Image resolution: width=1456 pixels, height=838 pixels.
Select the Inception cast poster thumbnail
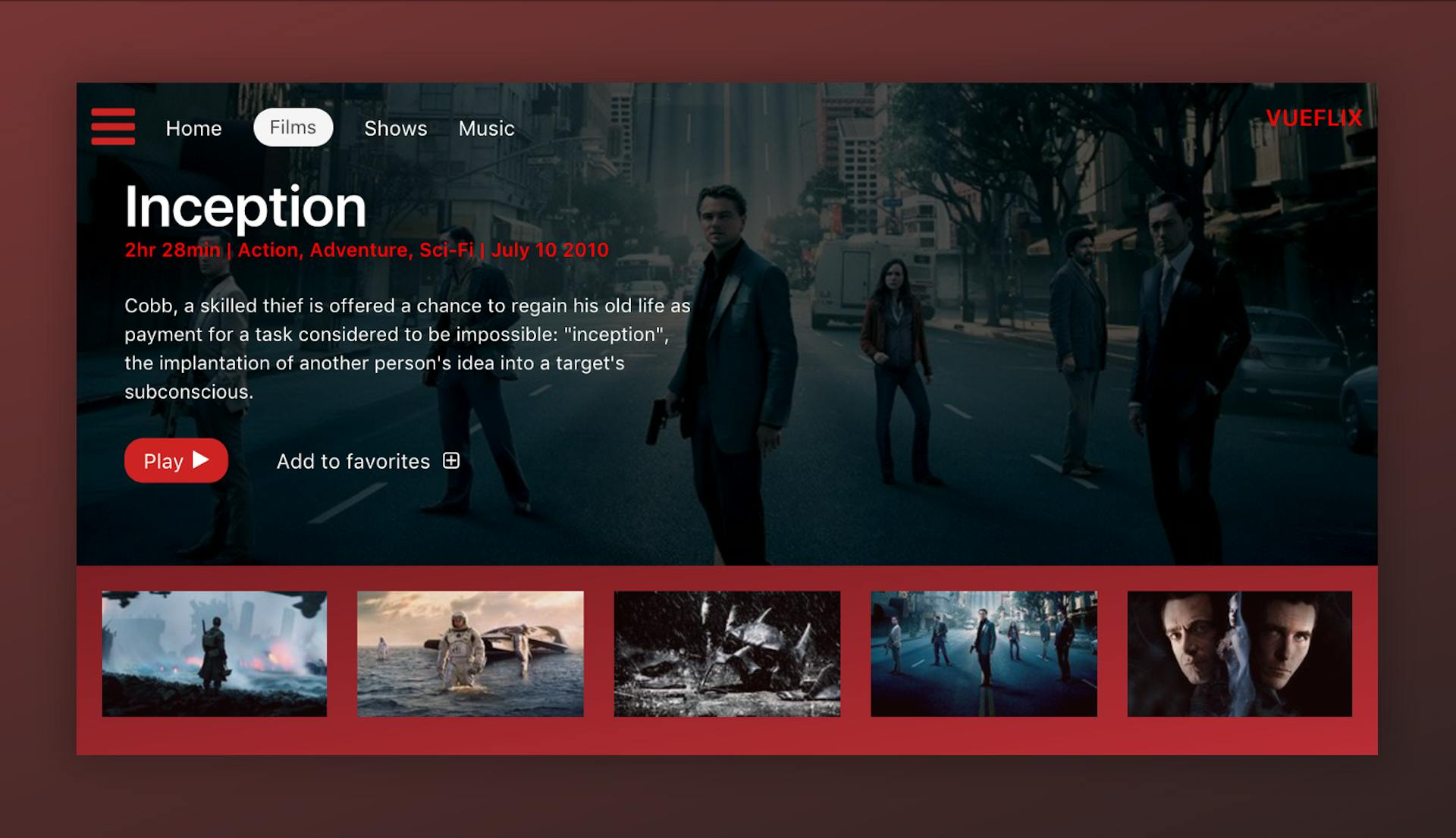[x=984, y=653]
